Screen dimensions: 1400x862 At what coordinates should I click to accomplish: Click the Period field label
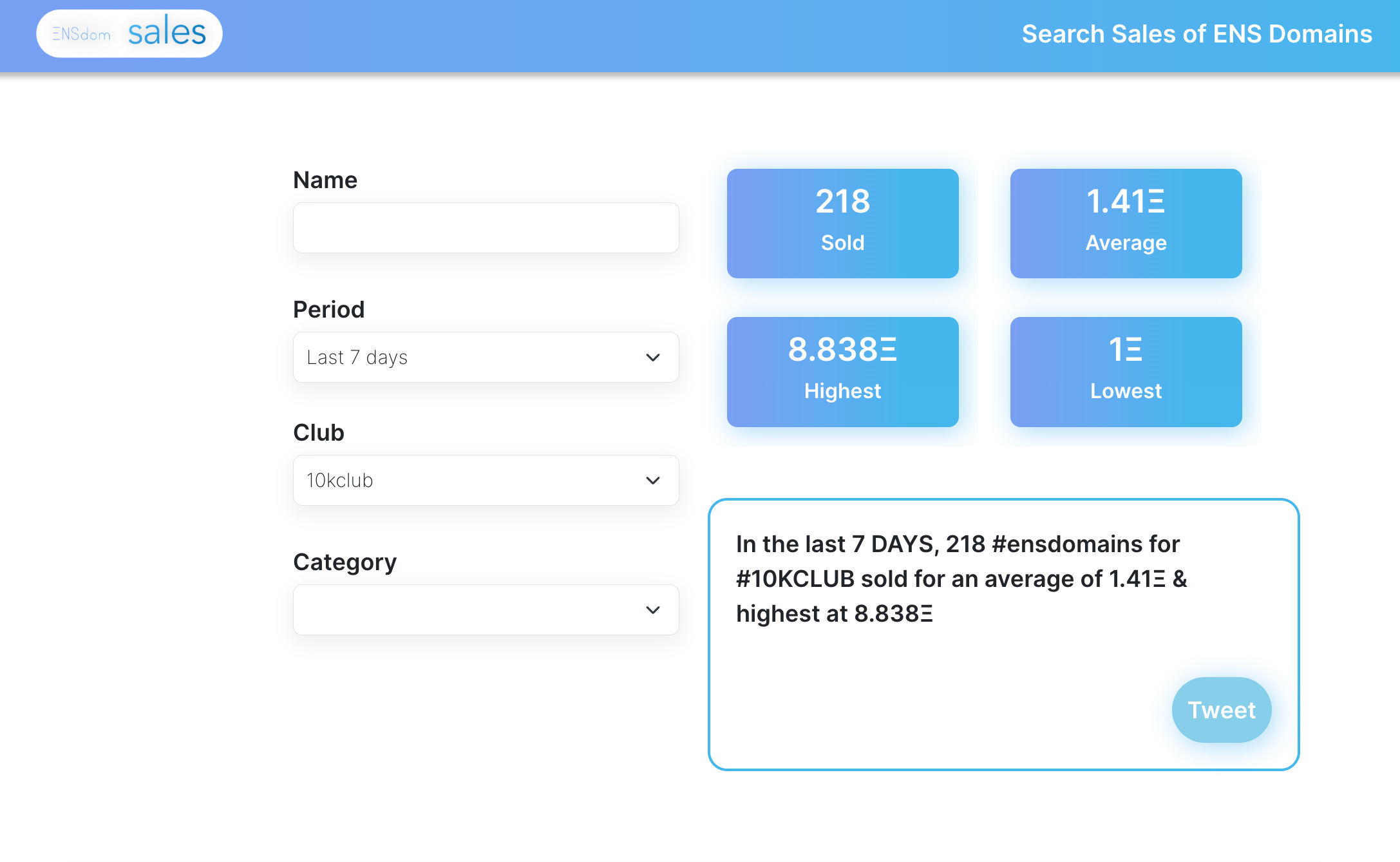pyautogui.click(x=328, y=310)
